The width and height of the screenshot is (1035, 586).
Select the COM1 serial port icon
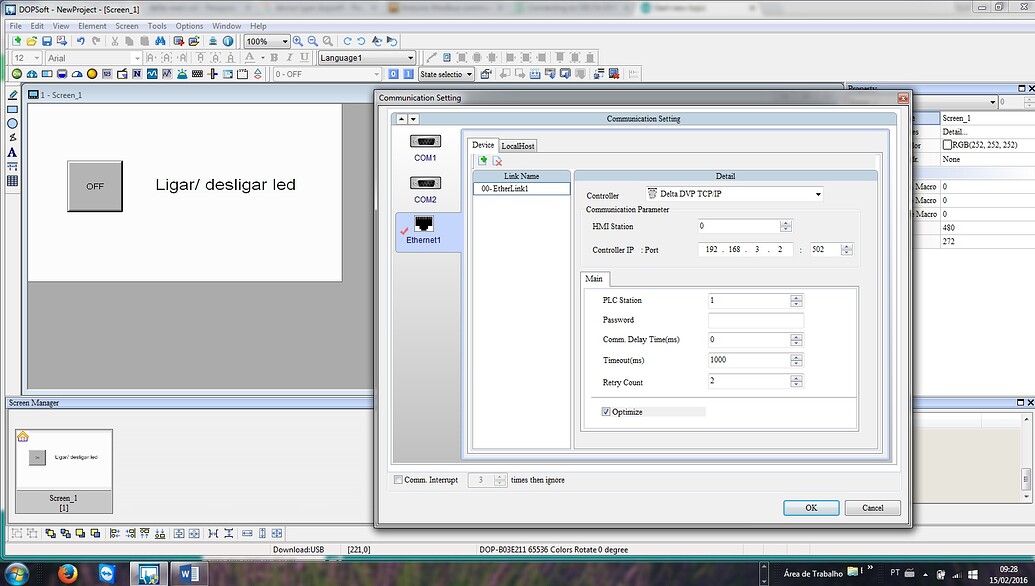[x=425, y=143]
